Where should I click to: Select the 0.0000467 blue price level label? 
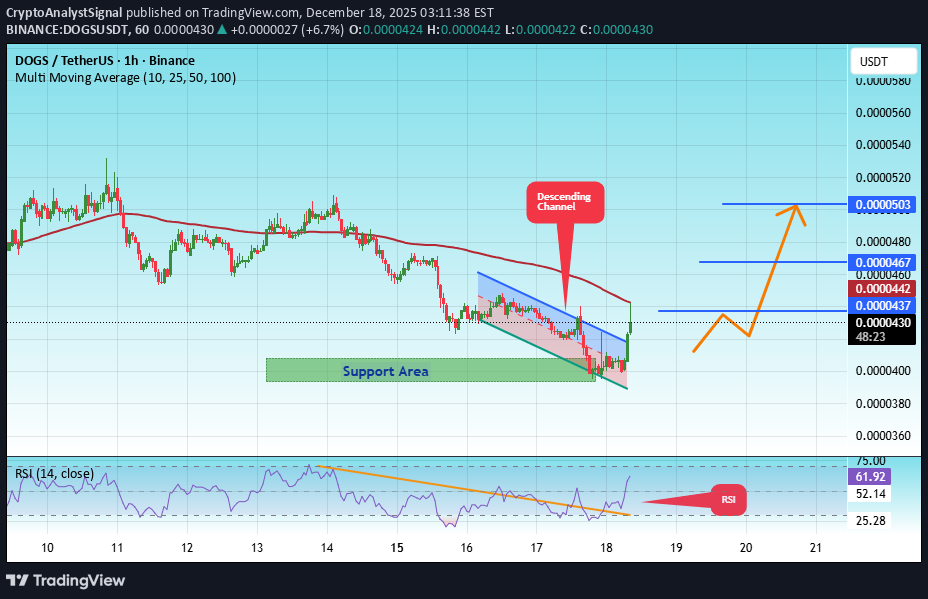pos(882,263)
